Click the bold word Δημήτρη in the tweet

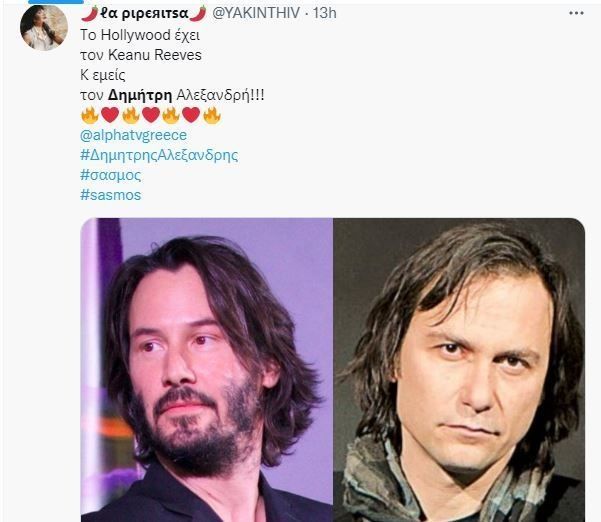140,95
